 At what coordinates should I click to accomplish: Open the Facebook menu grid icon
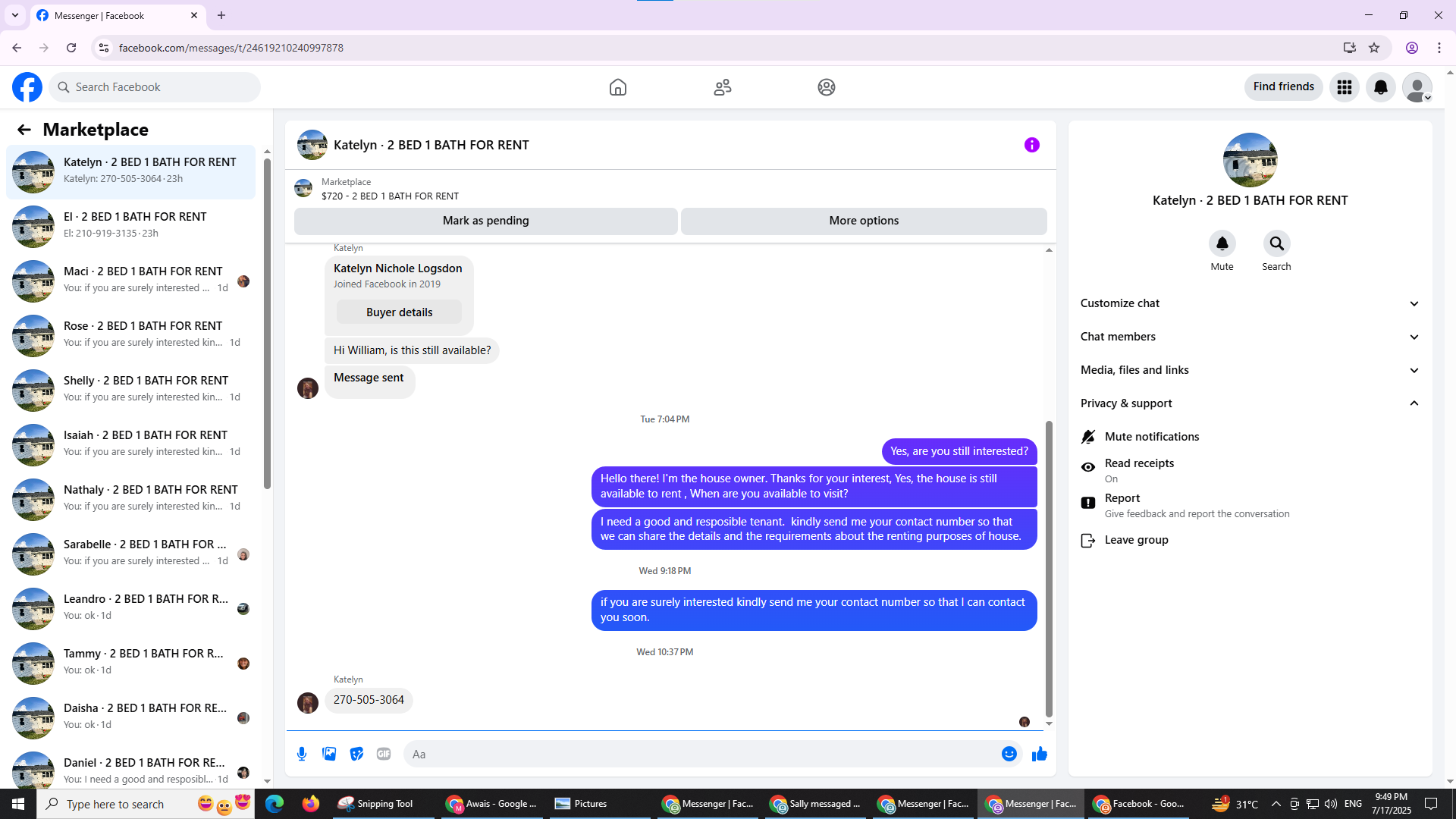(x=1345, y=87)
